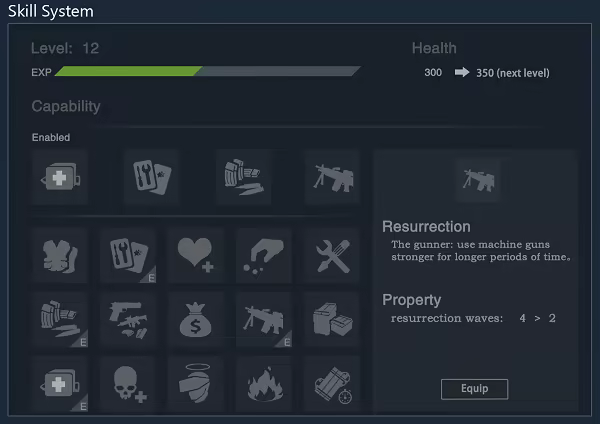Screen dimensions: 600x424
Task: Choose the crate with stopwatch skill
Action: pos(332,384)
